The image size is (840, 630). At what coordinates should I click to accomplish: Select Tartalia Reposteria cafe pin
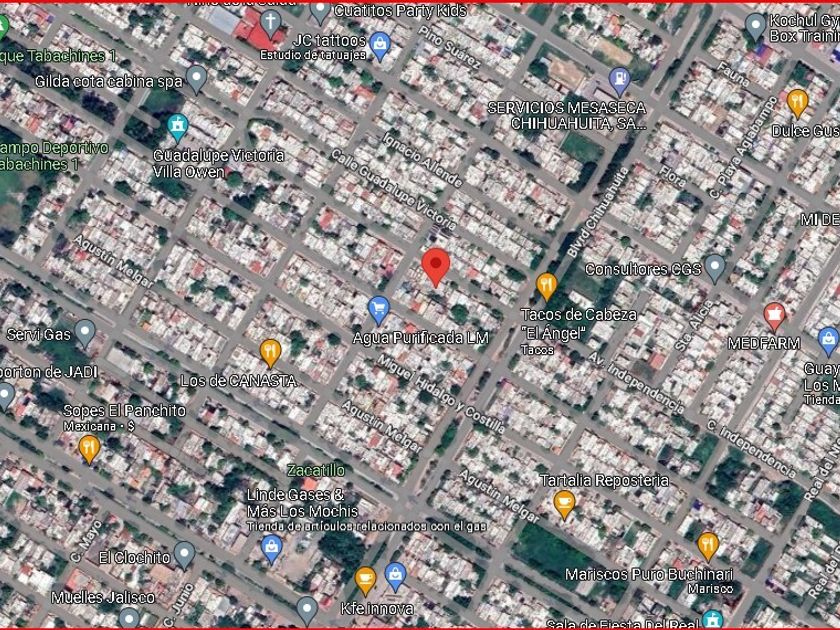click(x=564, y=505)
